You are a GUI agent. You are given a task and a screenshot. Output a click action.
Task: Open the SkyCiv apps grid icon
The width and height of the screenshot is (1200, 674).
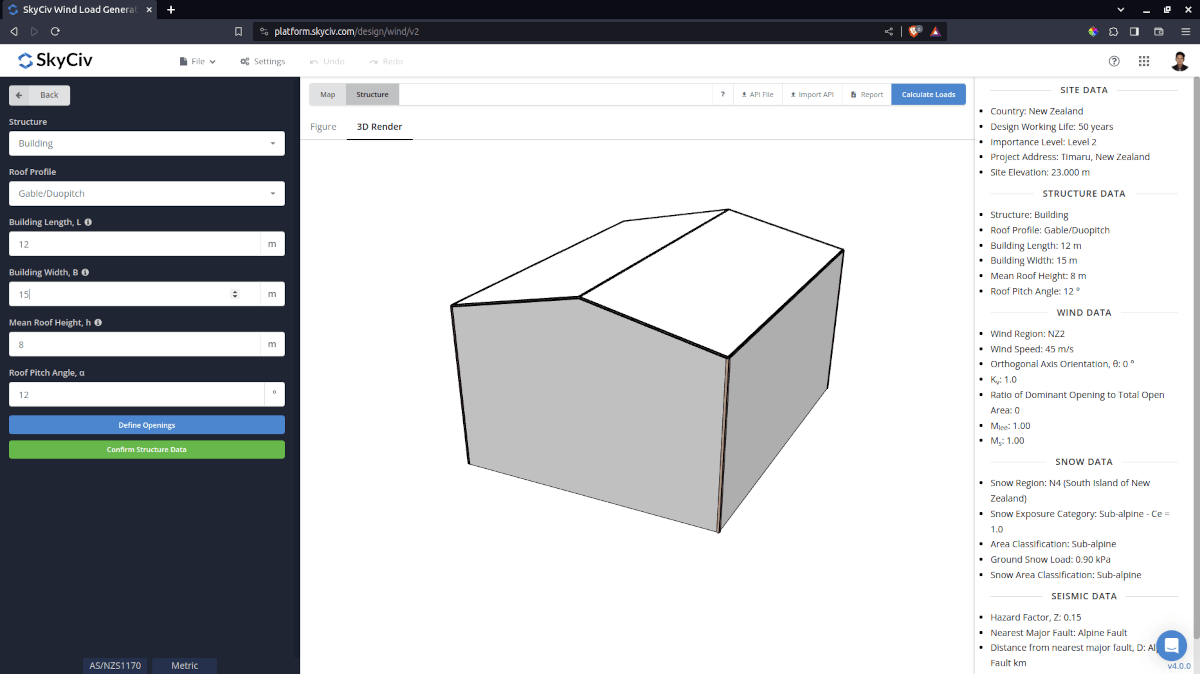click(1144, 61)
